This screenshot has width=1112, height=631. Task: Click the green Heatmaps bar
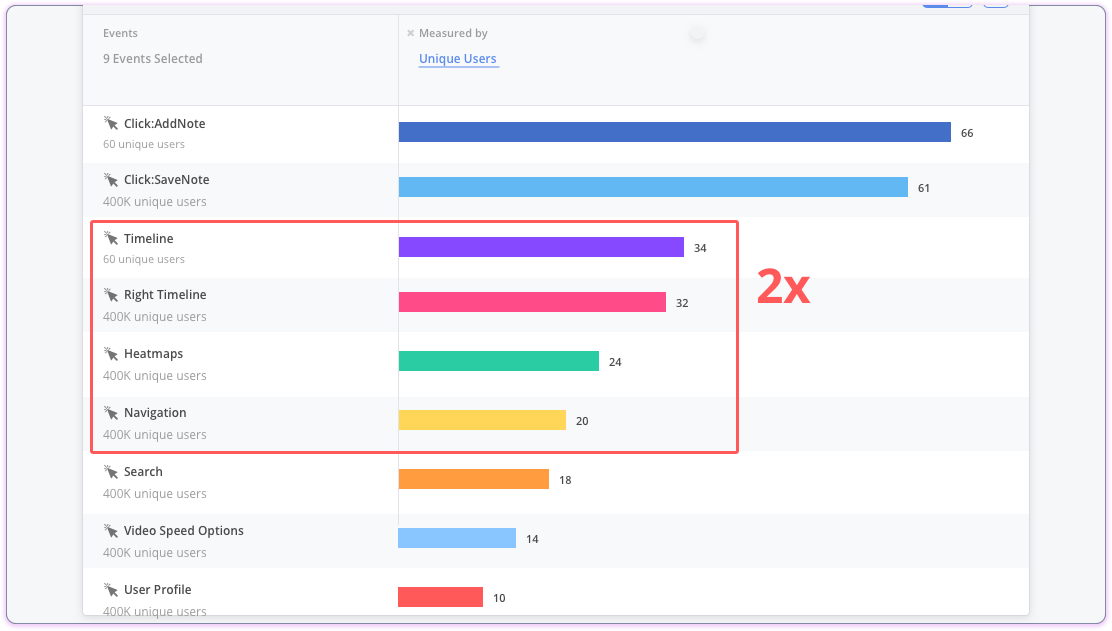499,361
